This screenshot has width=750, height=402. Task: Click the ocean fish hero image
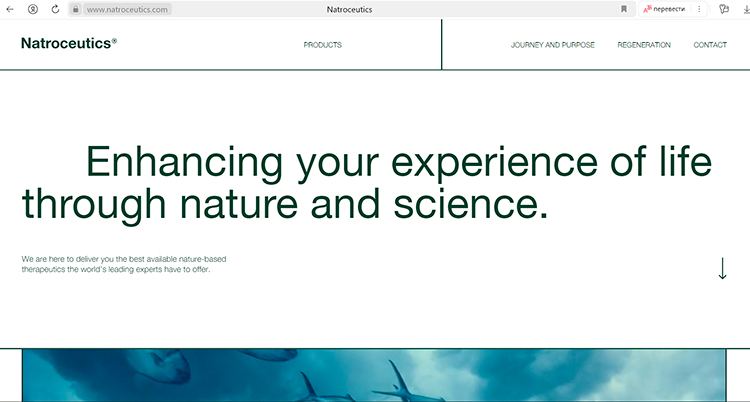pos(373,376)
